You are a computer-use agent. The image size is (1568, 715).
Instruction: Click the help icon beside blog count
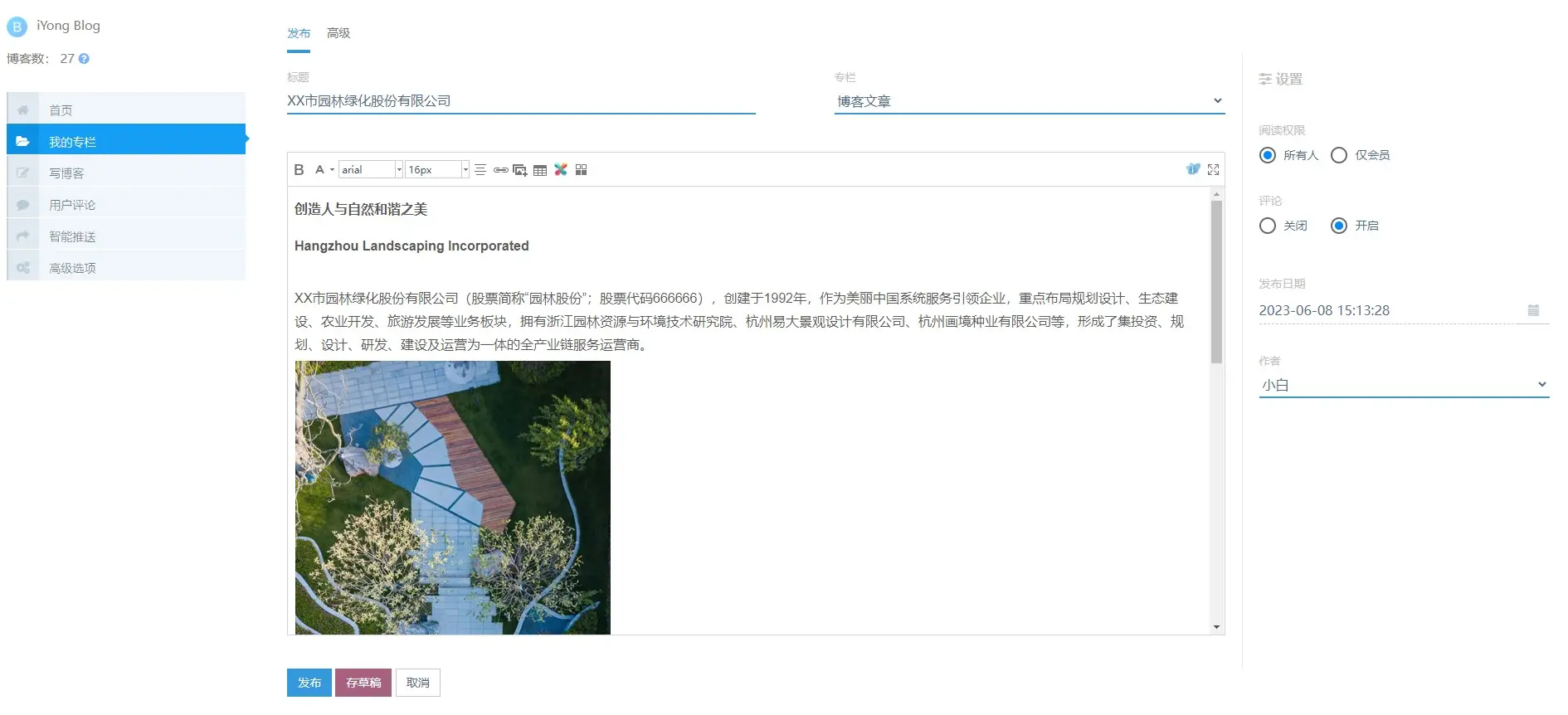(x=84, y=59)
